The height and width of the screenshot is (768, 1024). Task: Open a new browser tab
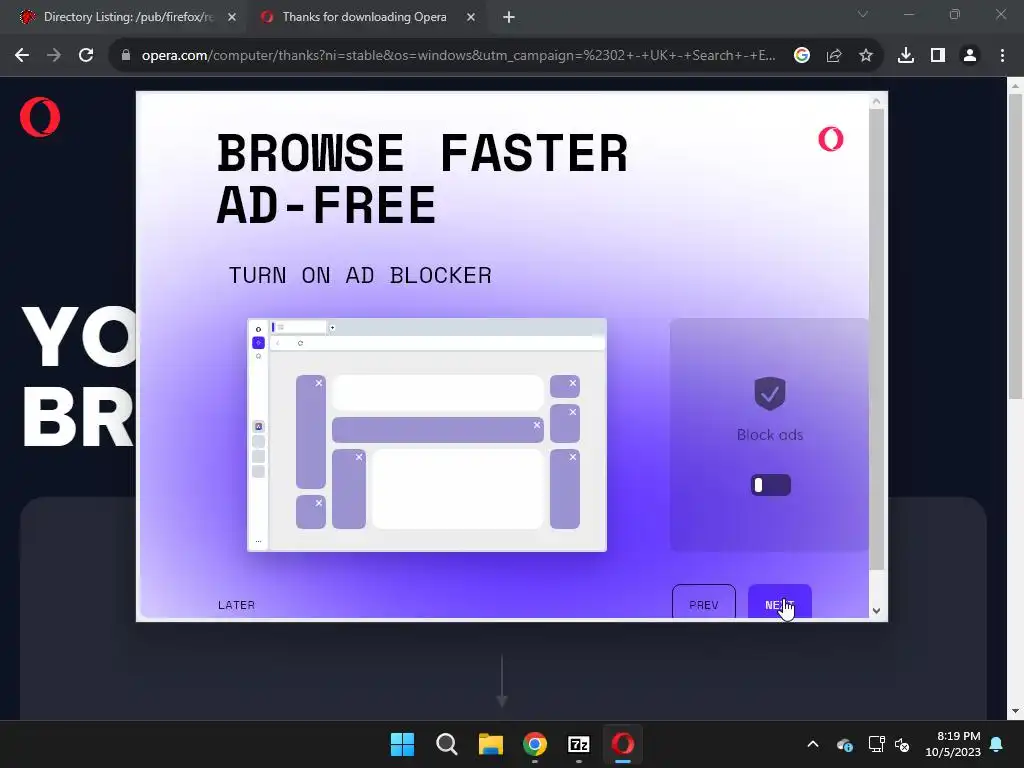point(509,17)
